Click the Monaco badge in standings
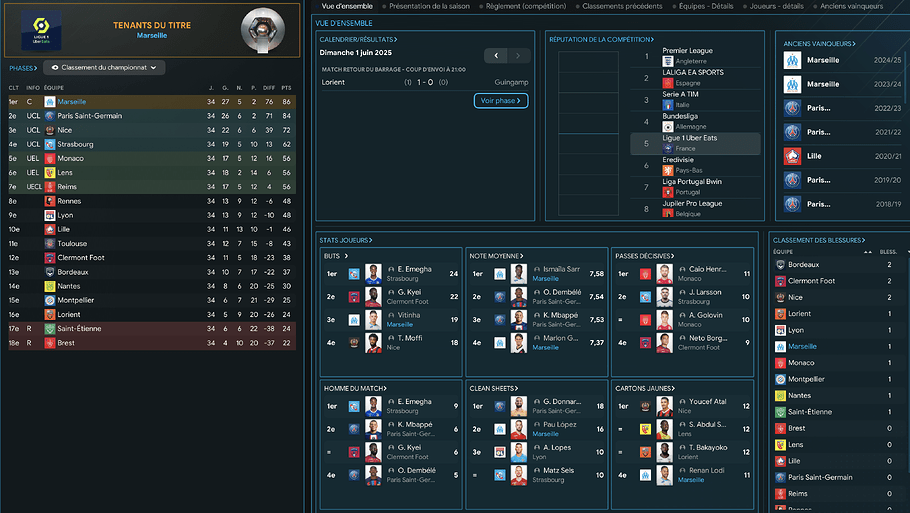910x513 pixels. [x=50, y=158]
